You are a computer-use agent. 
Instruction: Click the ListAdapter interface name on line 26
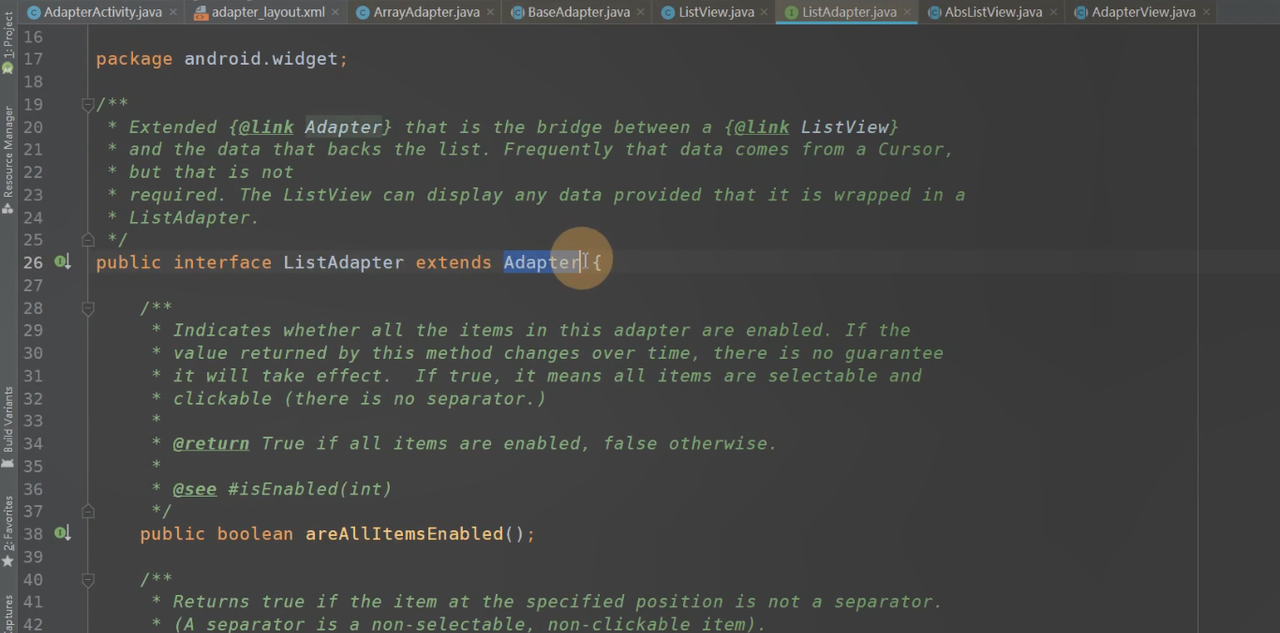pos(343,262)
